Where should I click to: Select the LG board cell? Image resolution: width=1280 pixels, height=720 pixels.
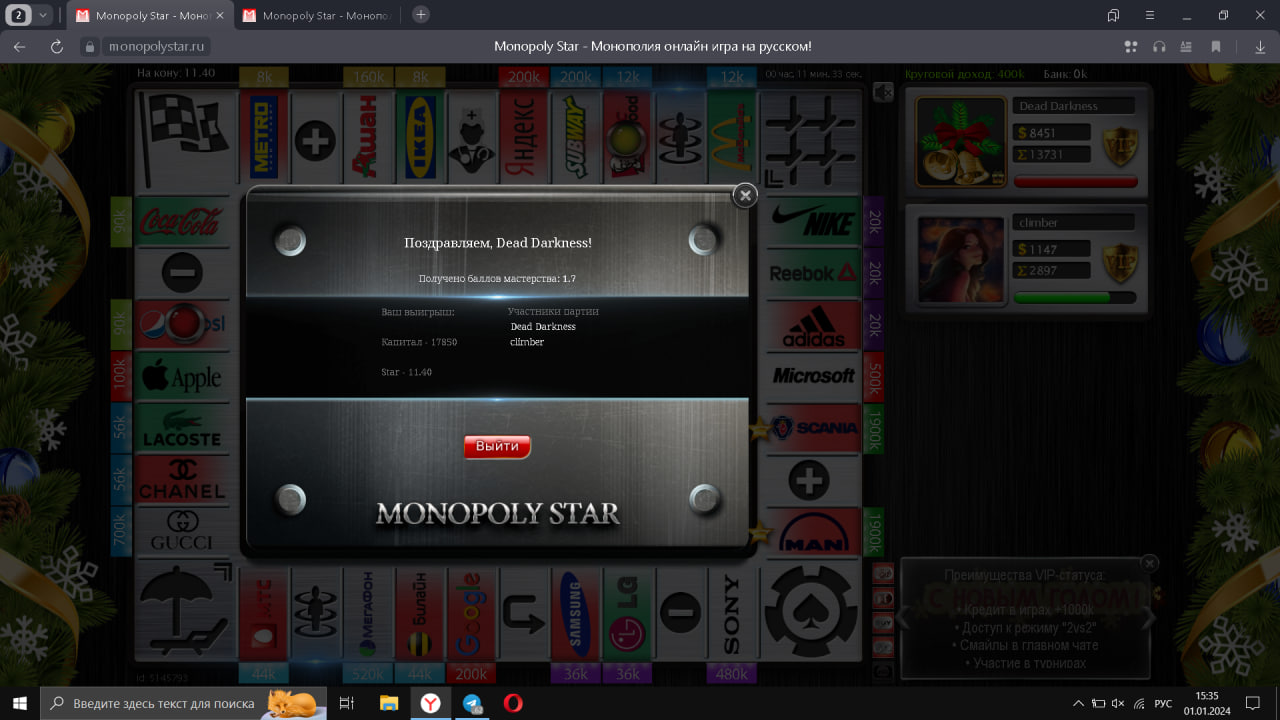627,612
